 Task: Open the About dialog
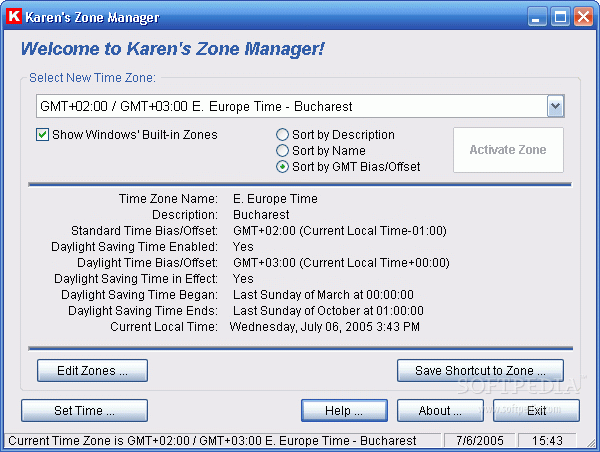coord(440,411)
